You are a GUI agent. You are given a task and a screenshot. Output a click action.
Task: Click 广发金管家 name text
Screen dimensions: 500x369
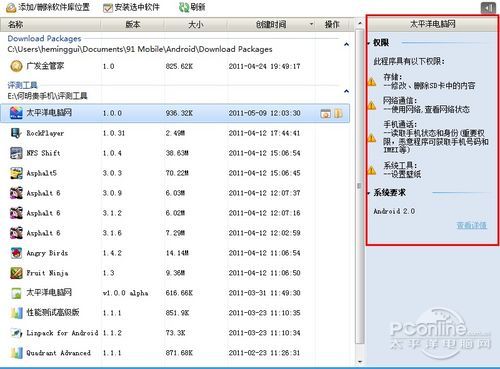(45, 66)
